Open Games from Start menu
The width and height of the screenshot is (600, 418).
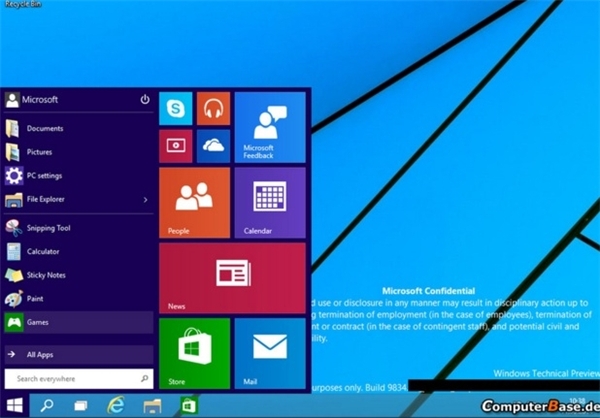tap(79, 322)
